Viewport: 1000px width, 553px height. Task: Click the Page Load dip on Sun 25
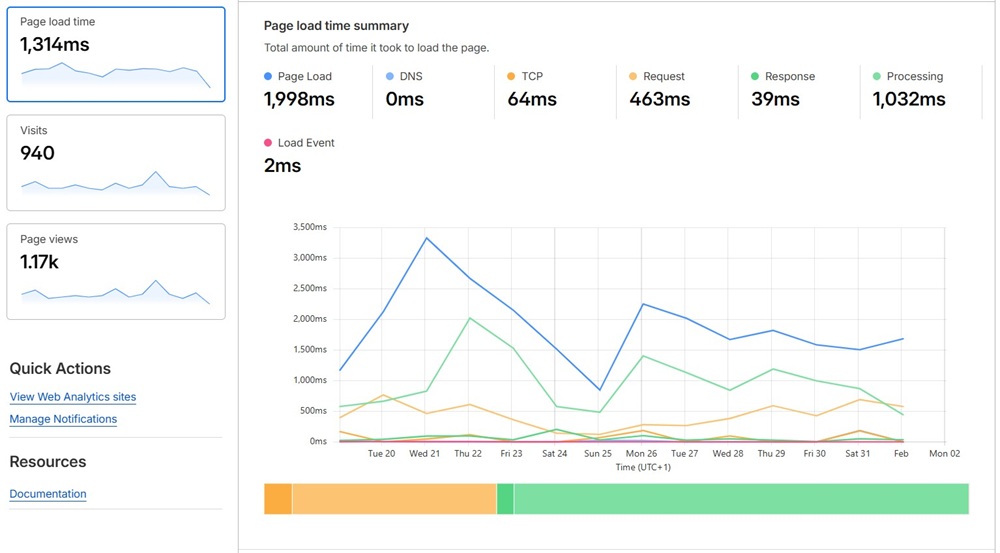598,390
